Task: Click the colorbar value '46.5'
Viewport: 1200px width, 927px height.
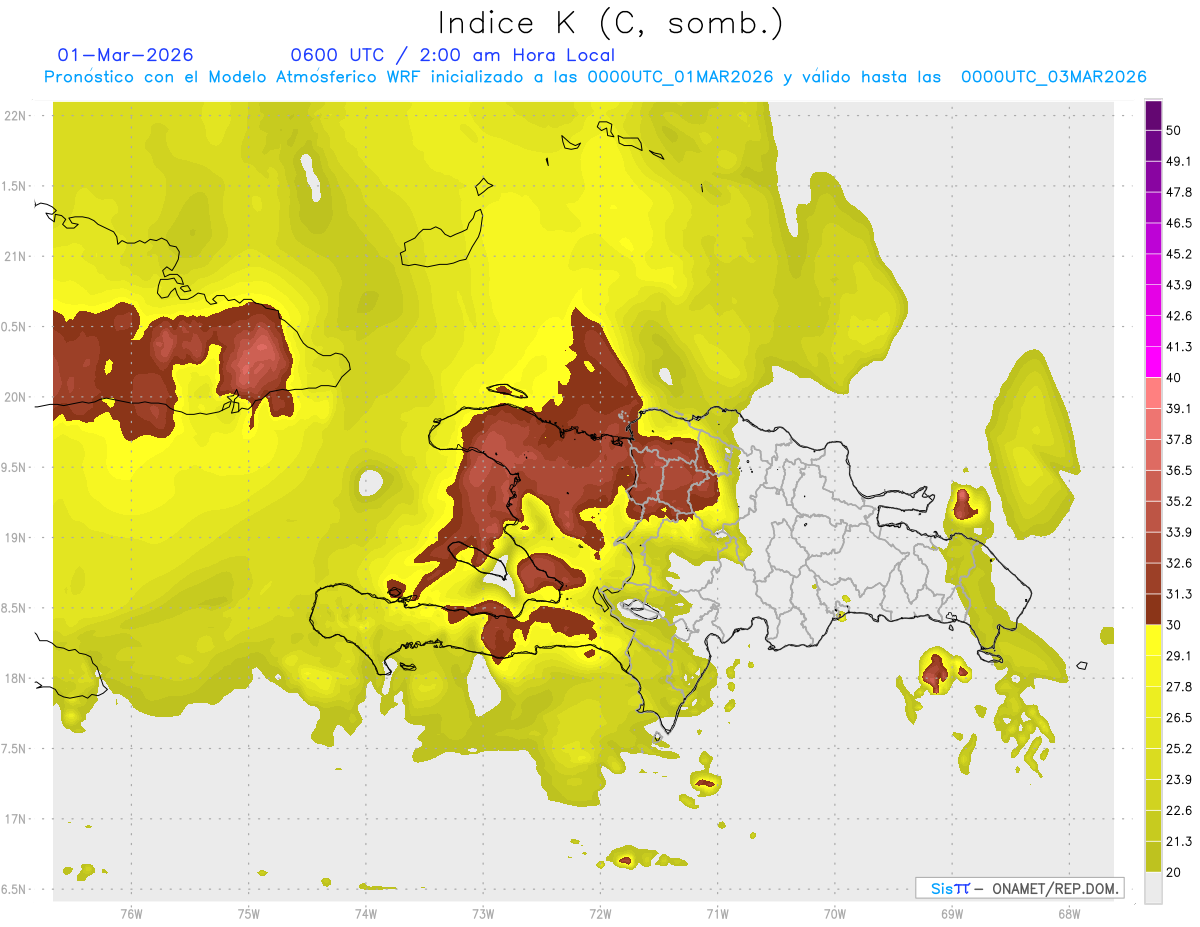Action: pyautogui.click(x=1180, y=224)
